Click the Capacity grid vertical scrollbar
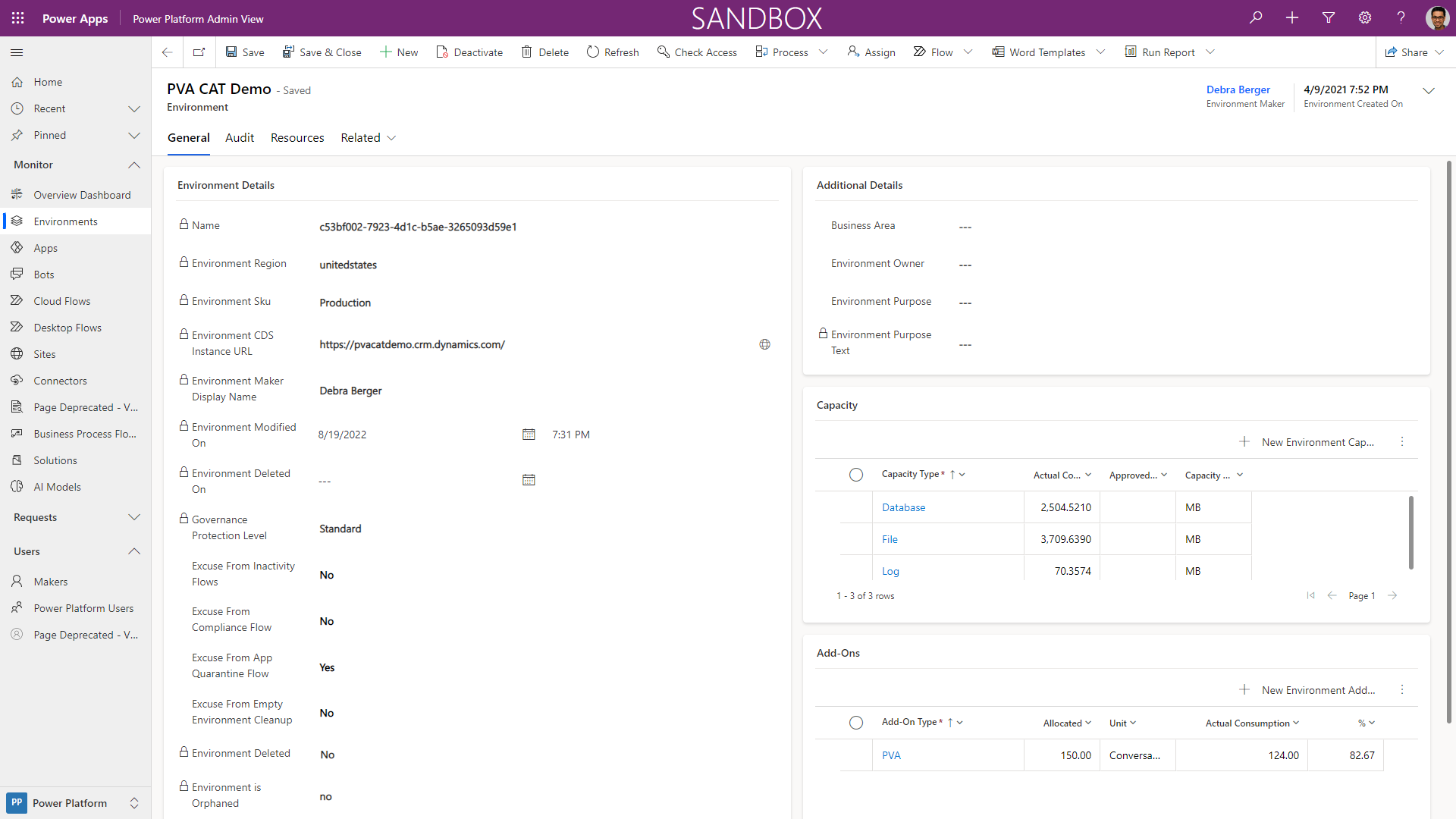 [1411, 532]
